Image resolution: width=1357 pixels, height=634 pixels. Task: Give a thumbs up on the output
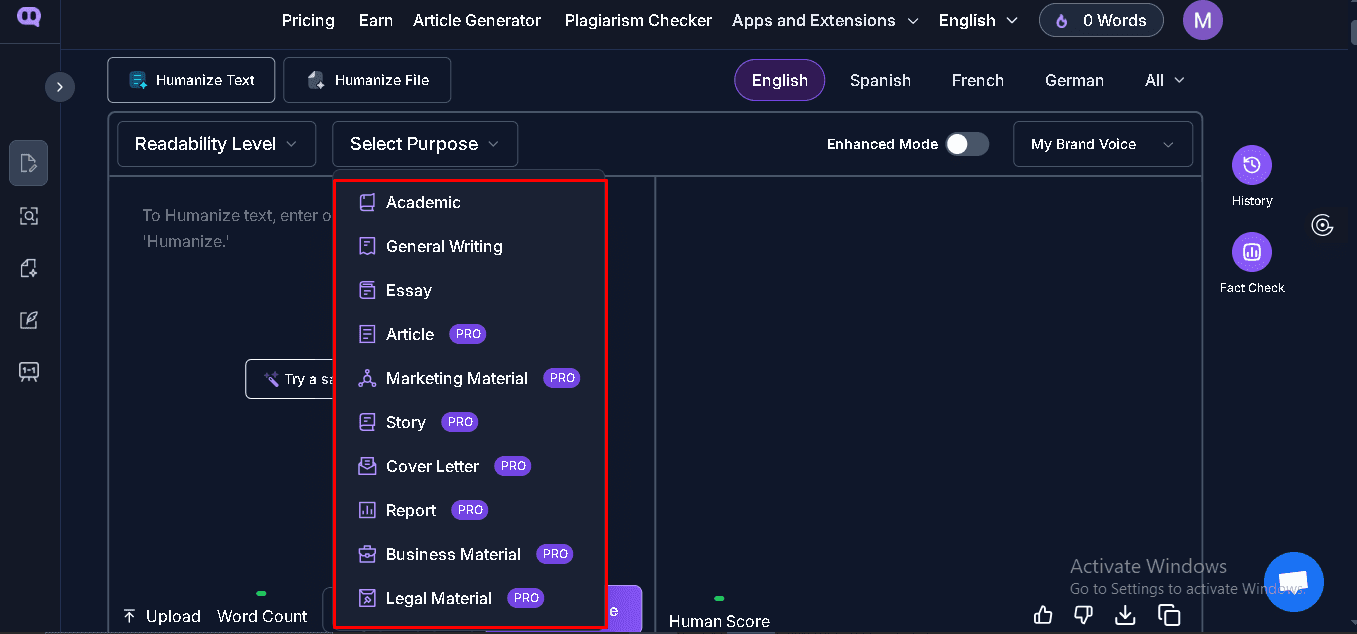tap(1043, 614)
